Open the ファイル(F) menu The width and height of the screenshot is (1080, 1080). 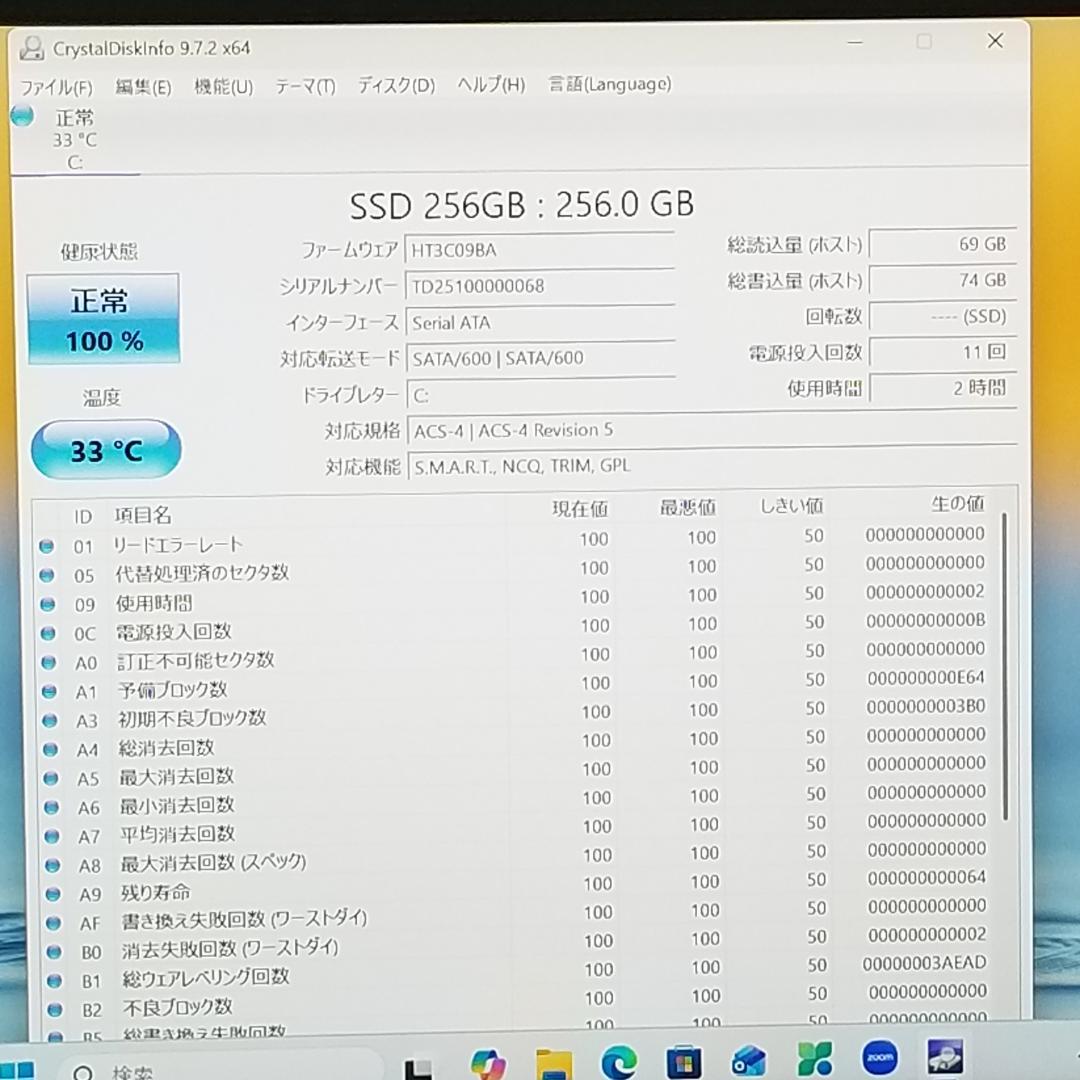point(60,87)
